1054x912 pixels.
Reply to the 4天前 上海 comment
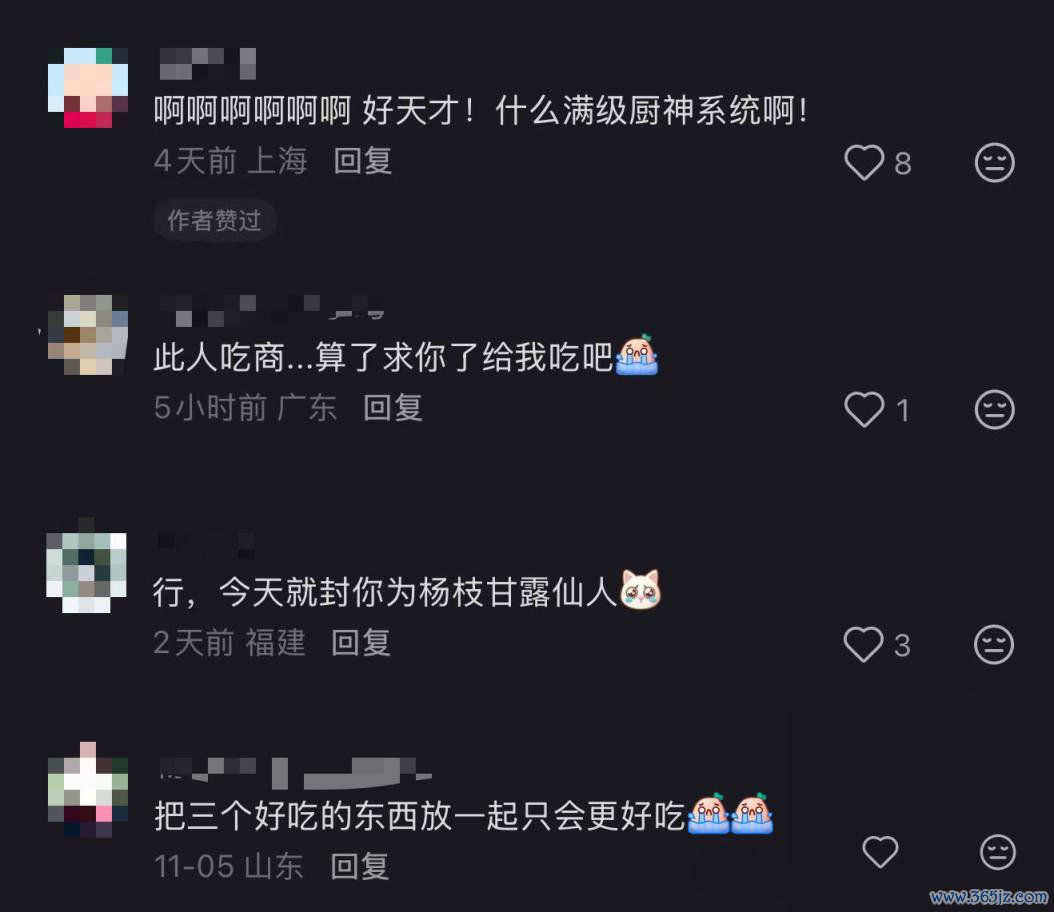(363, 161)
